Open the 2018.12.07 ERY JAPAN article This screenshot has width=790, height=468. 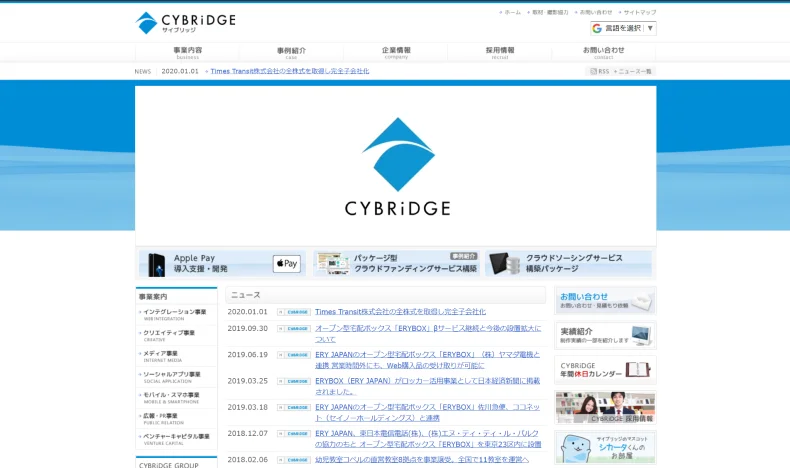point(428,438)
